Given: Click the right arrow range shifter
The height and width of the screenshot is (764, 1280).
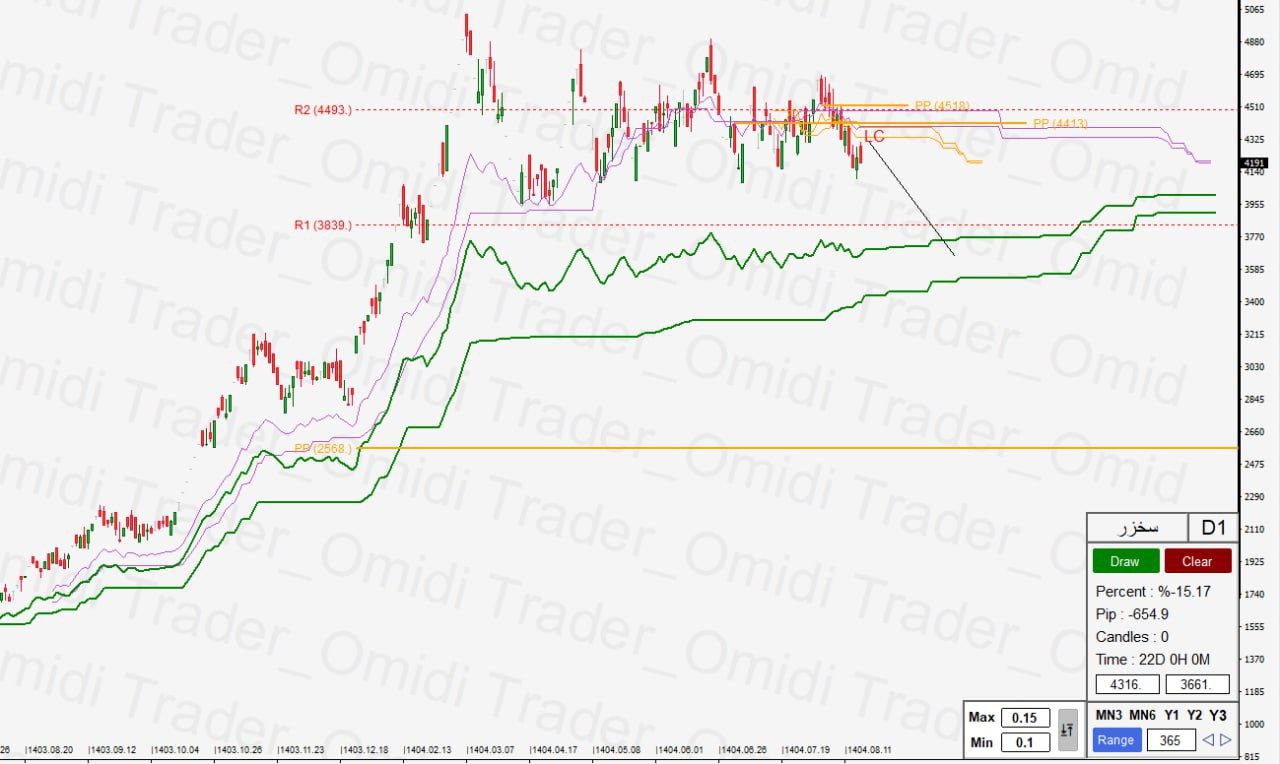Looking at the screenshot, I should tap(1225, 741).
